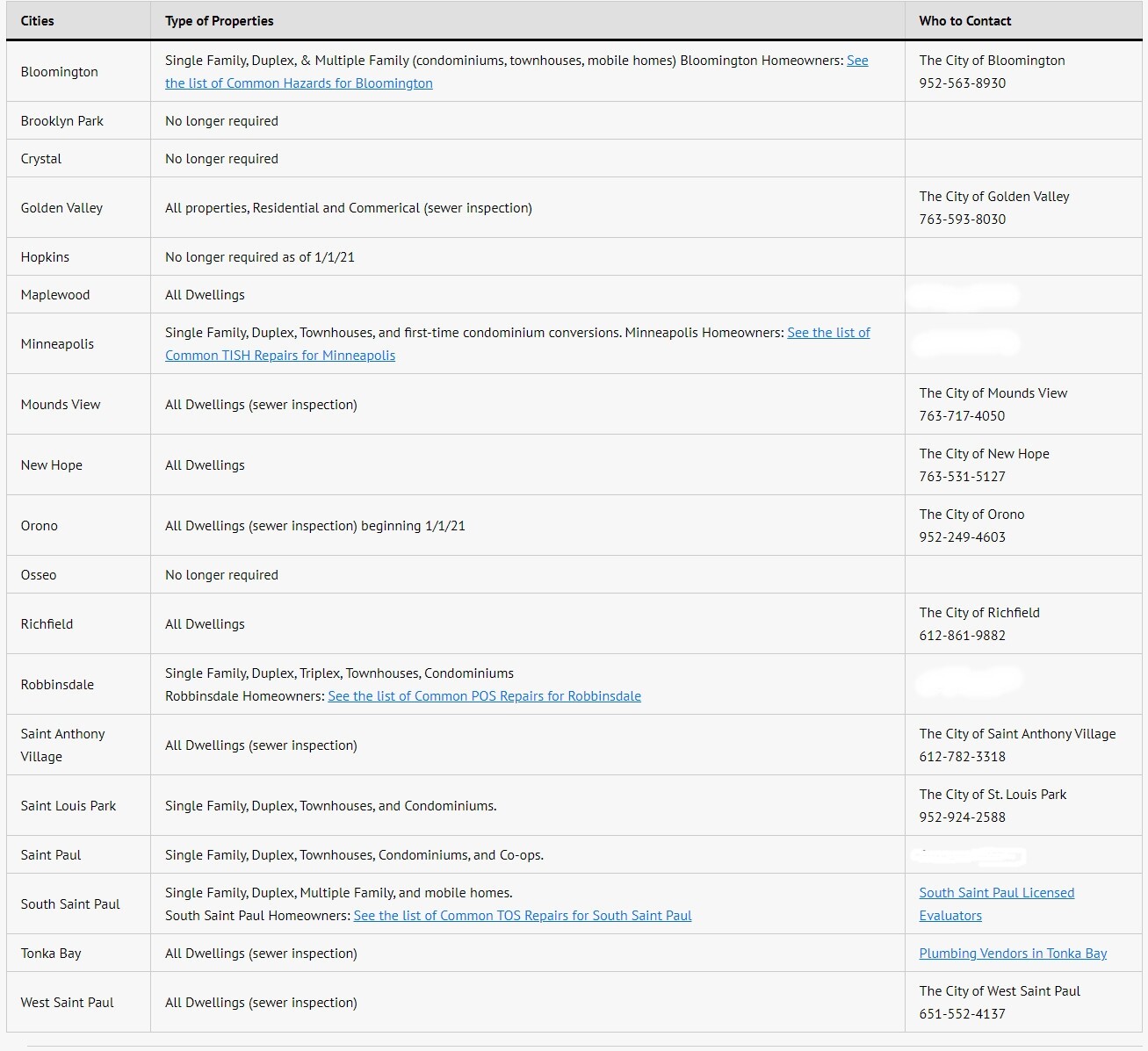The width and height of the screenshot is (1148, 1051).
Task: Open the Plumbing Vendors in Tonka Bay link
Action: (x=1013, y=954)
